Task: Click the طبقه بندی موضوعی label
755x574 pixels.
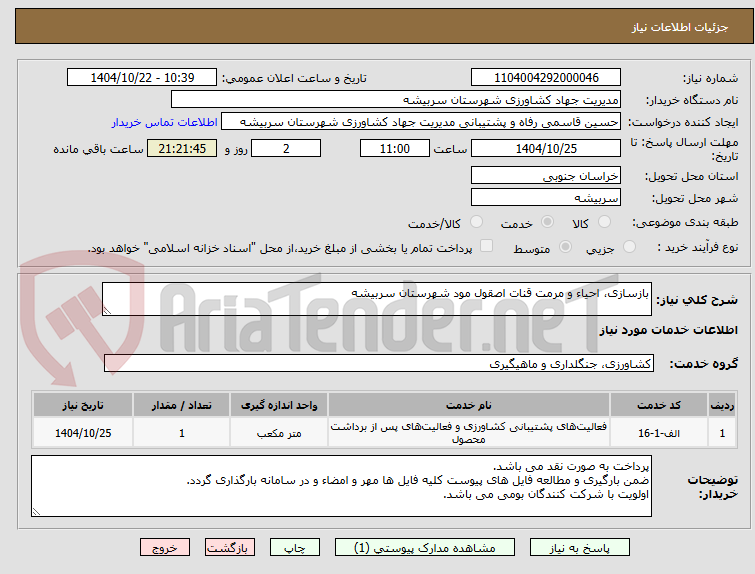Action: (x=685, y=222)
